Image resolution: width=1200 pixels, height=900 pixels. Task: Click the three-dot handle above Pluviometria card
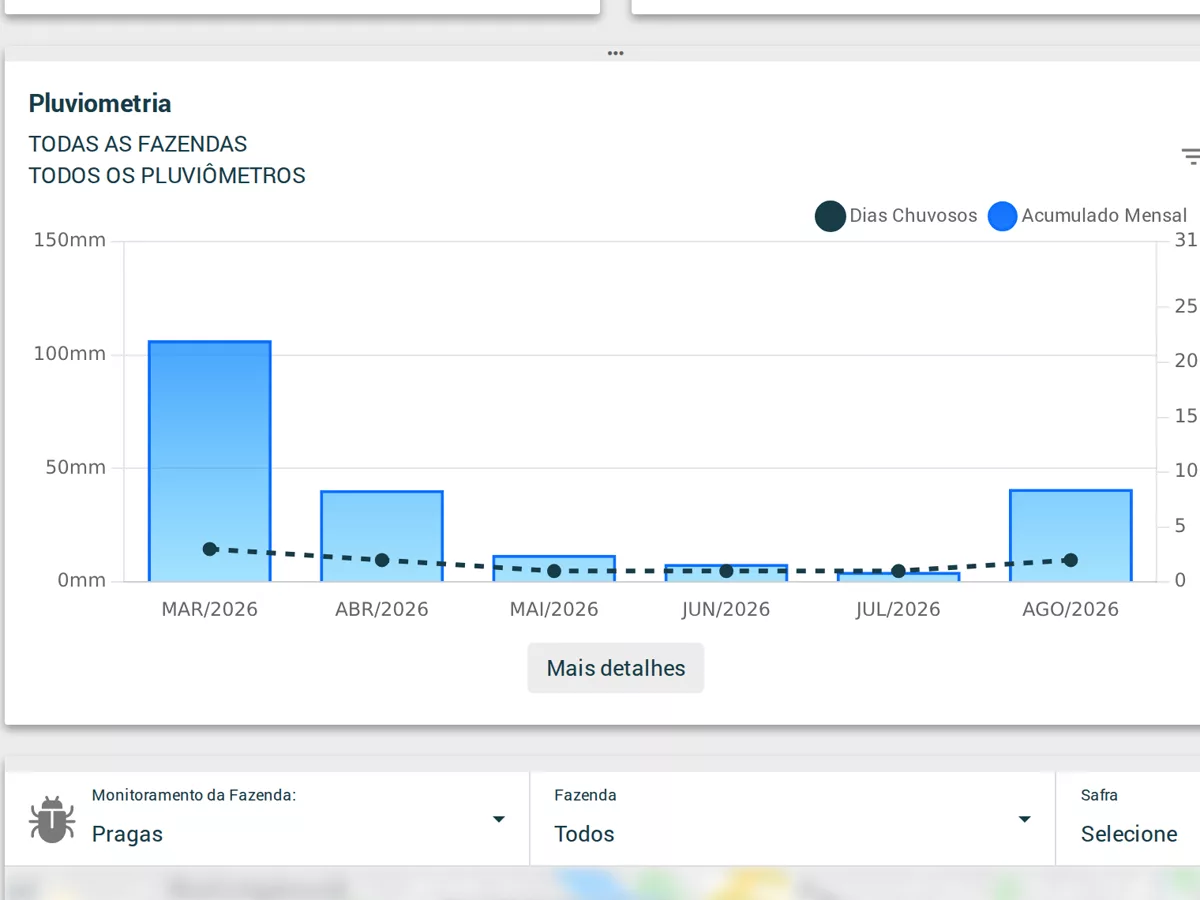tap(615, 53)
